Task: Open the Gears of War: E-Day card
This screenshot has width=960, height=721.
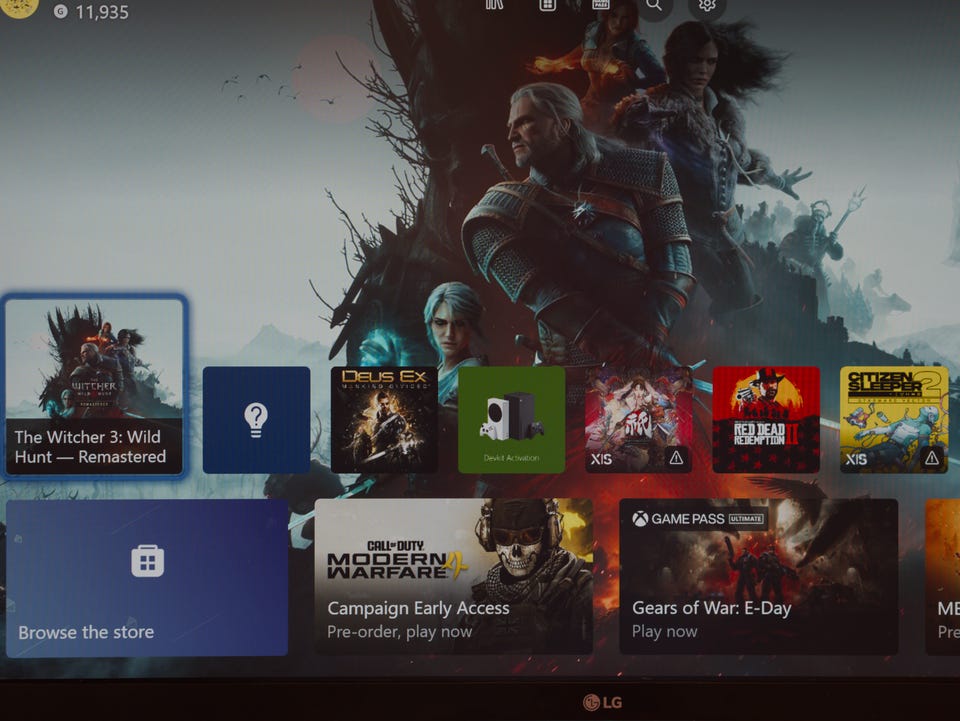Action: point(759,577)
